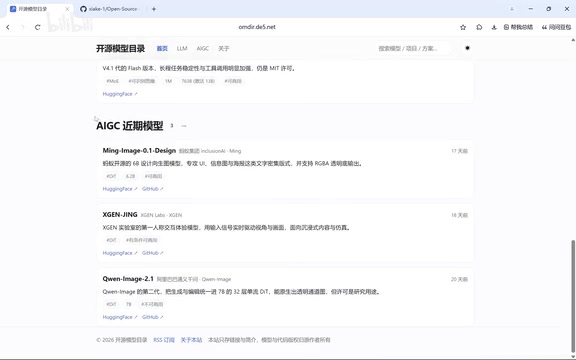Open the 关于 nav item
The height and width of the screenshot is (360, 576).
click(223, 48)
